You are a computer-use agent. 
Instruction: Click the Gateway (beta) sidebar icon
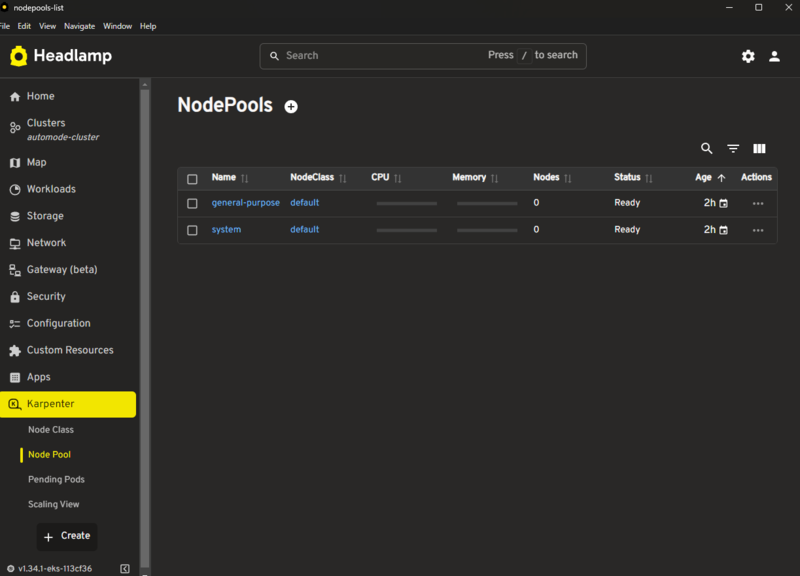coord(15,270)
